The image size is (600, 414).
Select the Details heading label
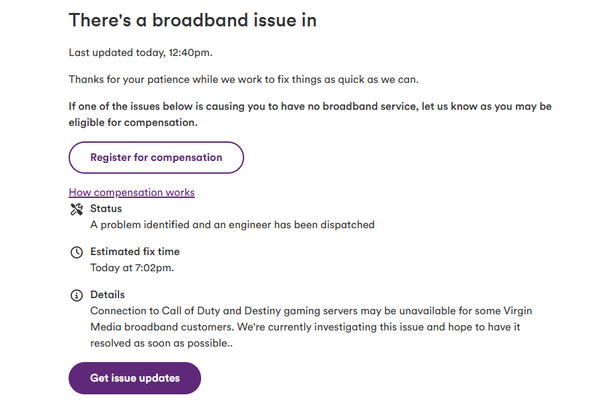pyautogui.click(x=108, y=295)
